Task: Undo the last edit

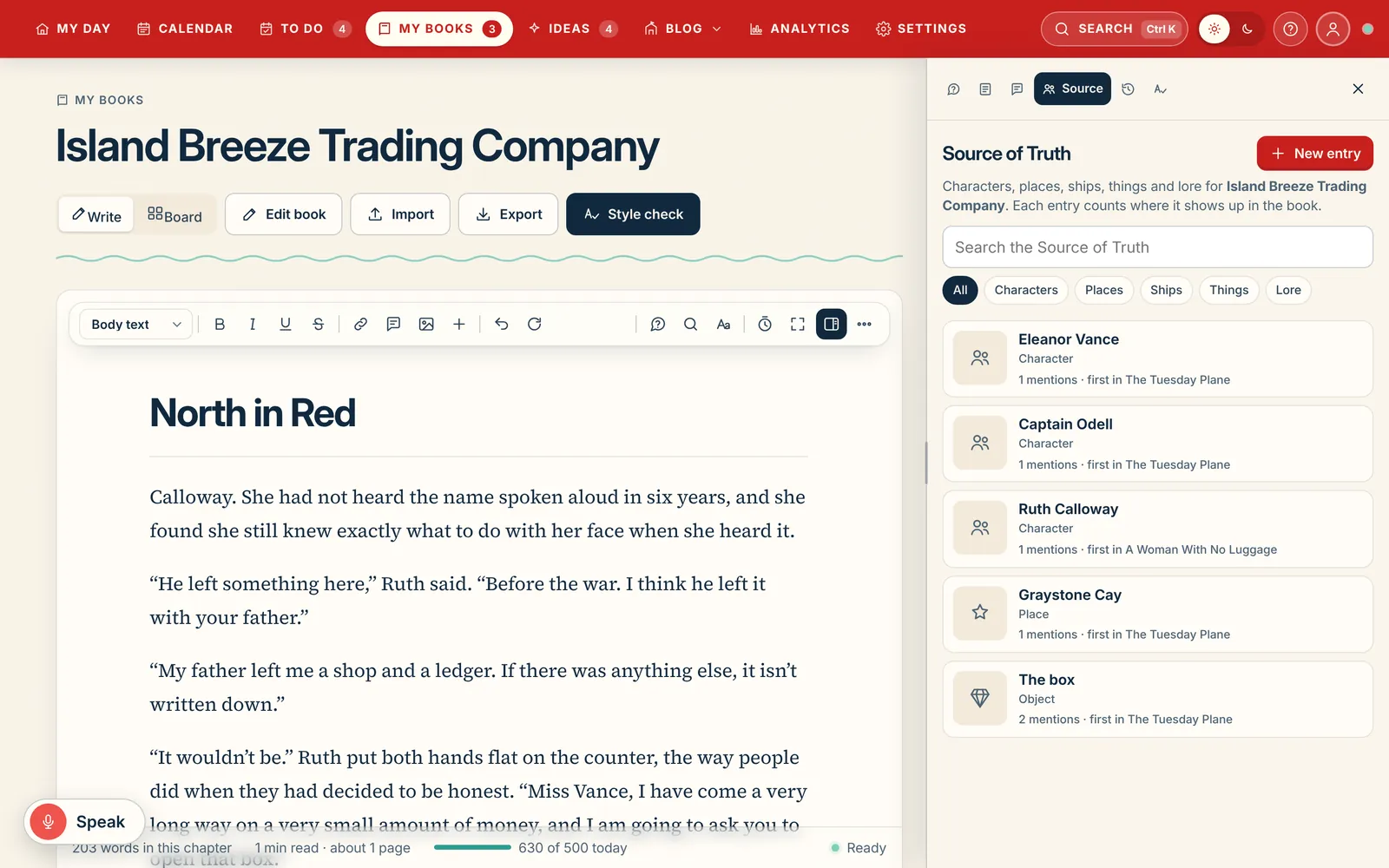Action: (501, 324)
